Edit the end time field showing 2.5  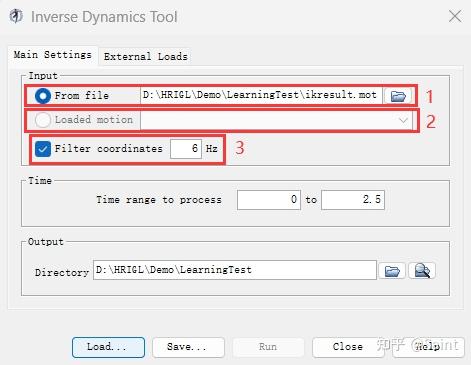coord(353,200)
